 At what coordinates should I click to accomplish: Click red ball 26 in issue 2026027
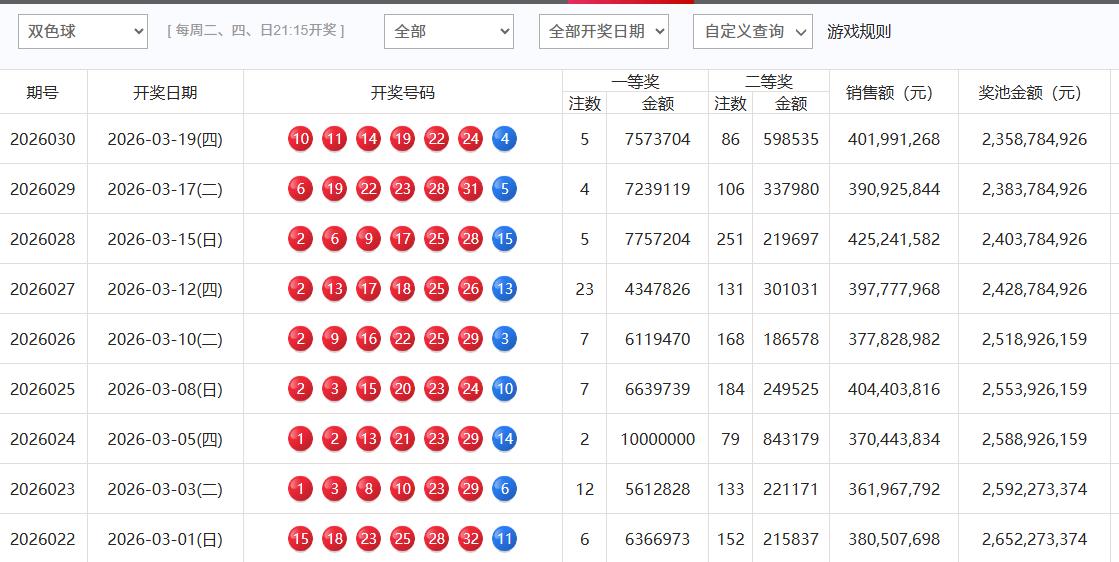[470, 288]
